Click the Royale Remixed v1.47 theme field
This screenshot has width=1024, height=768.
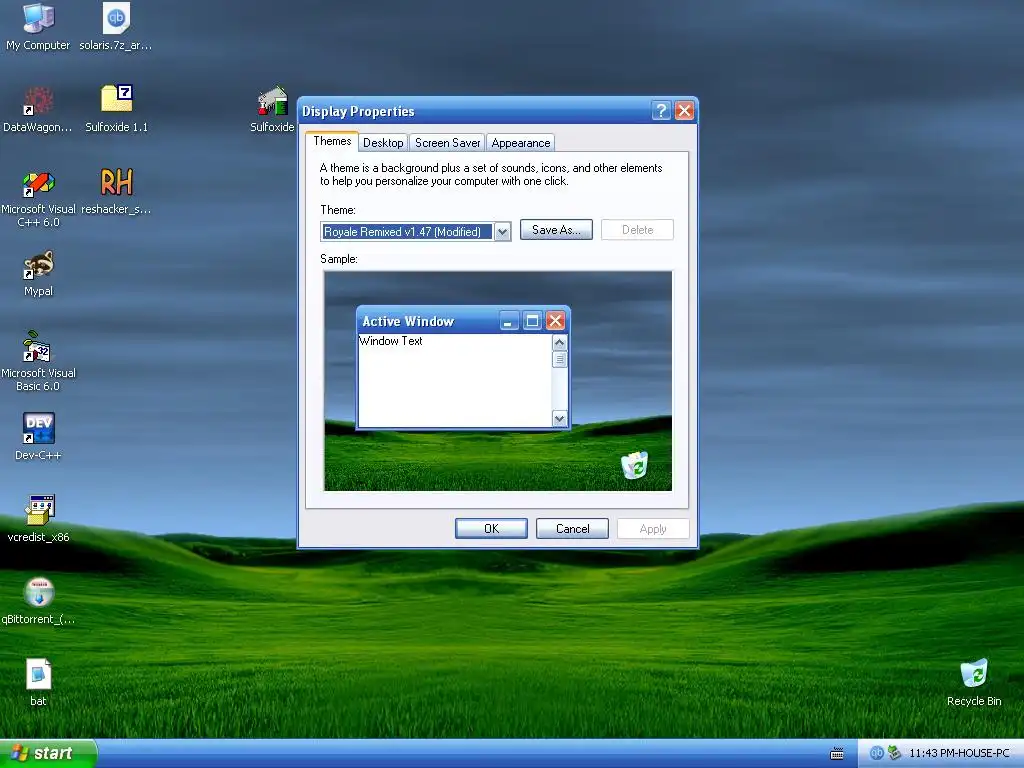pos(407,231)
